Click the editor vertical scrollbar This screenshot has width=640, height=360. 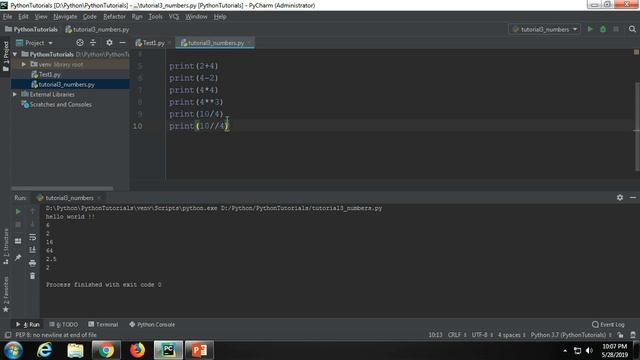click(637, 127)
